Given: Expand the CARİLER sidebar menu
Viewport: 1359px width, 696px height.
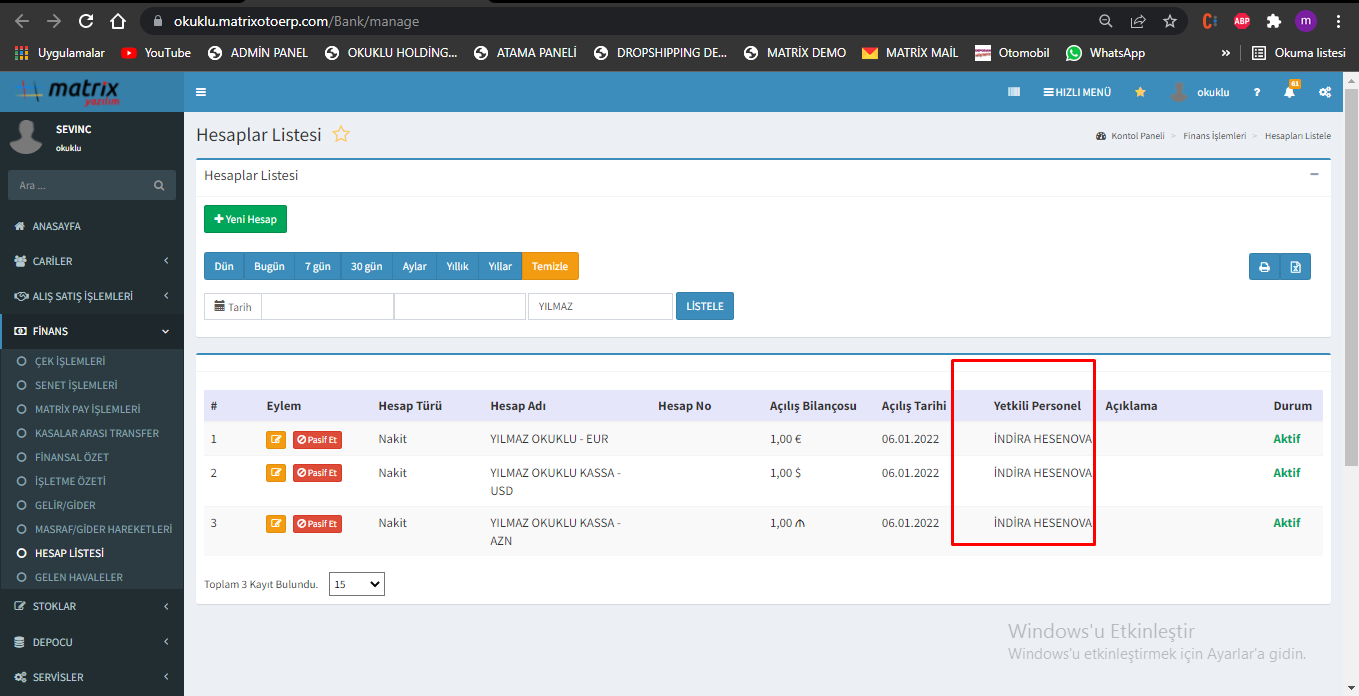Looking at the screenshot, I should 92,261.
